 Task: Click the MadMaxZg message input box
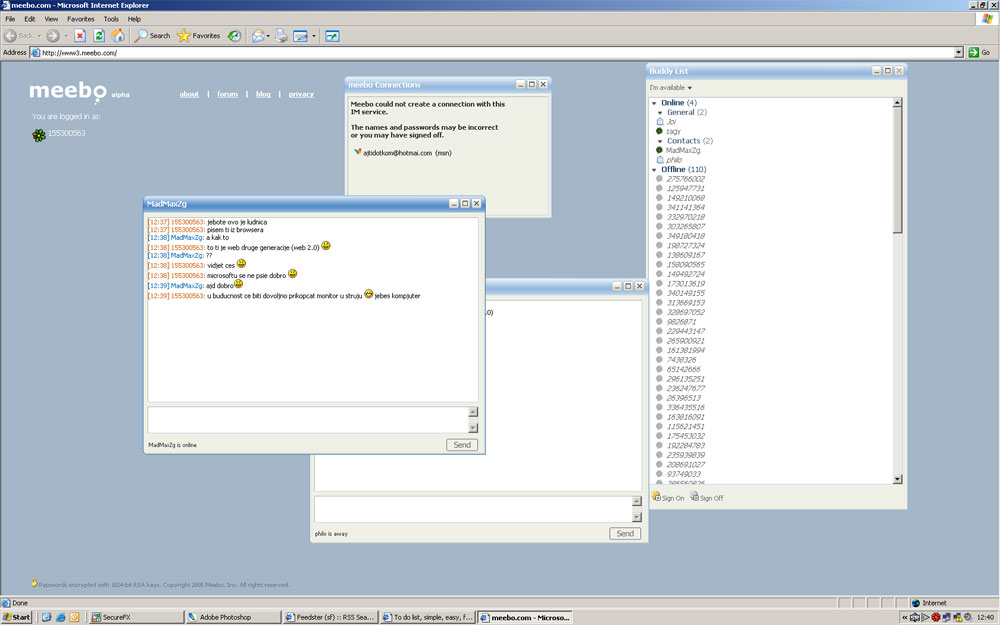point(306,419)
